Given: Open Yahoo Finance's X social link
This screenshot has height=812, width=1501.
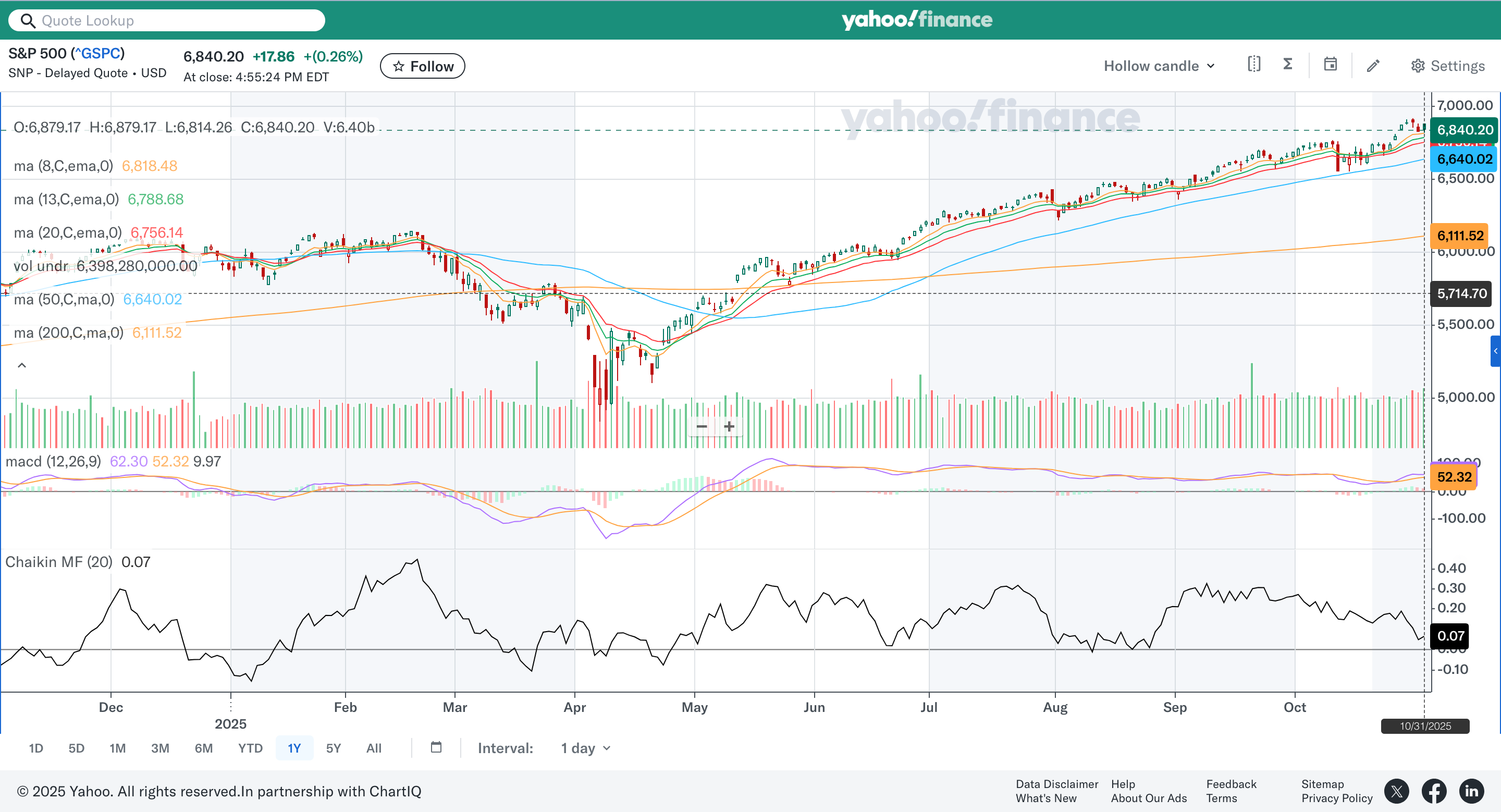Looking at the screenshot, I should click(x=1397, y=791).
